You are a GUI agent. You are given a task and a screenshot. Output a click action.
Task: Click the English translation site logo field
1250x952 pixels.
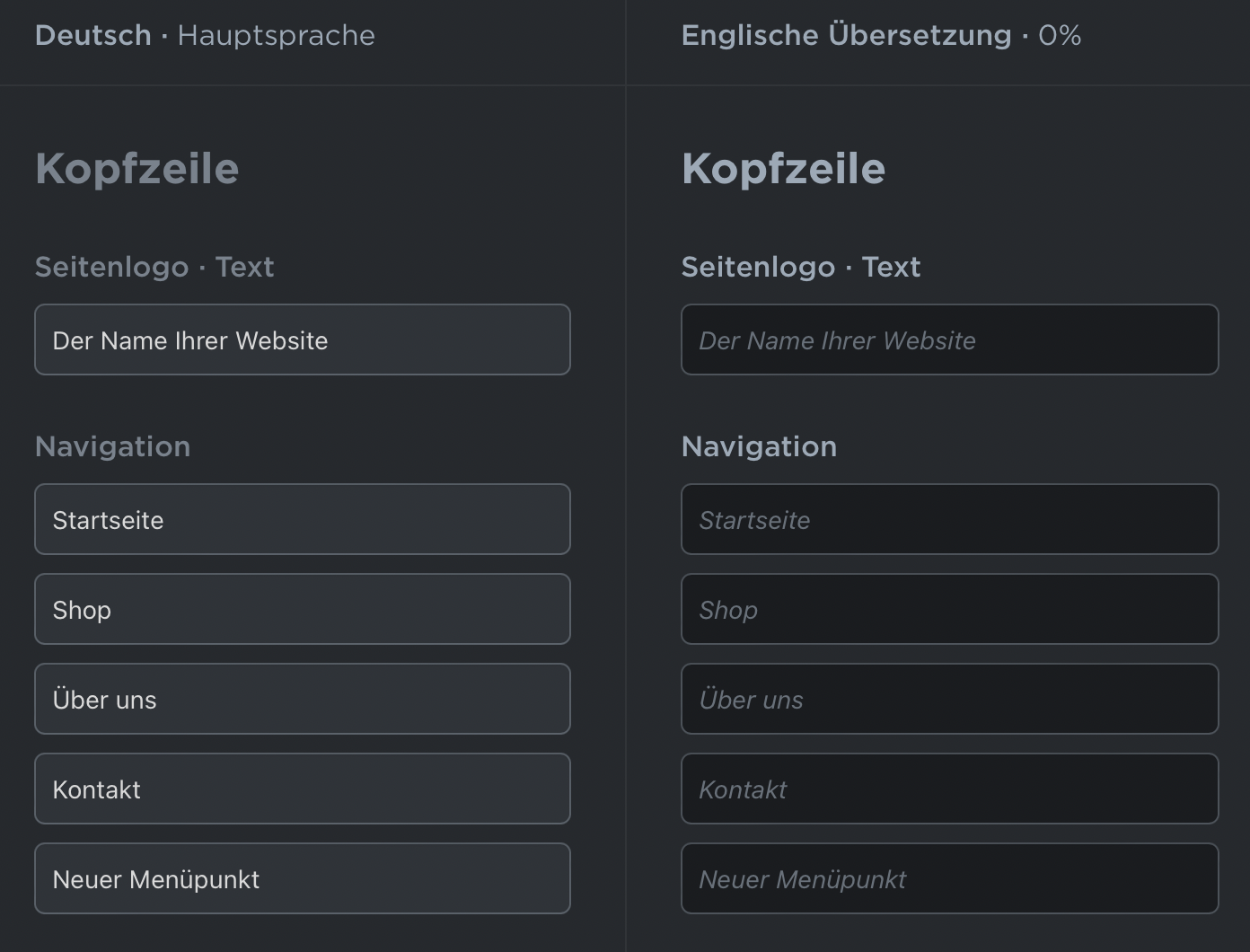[950, 339]
